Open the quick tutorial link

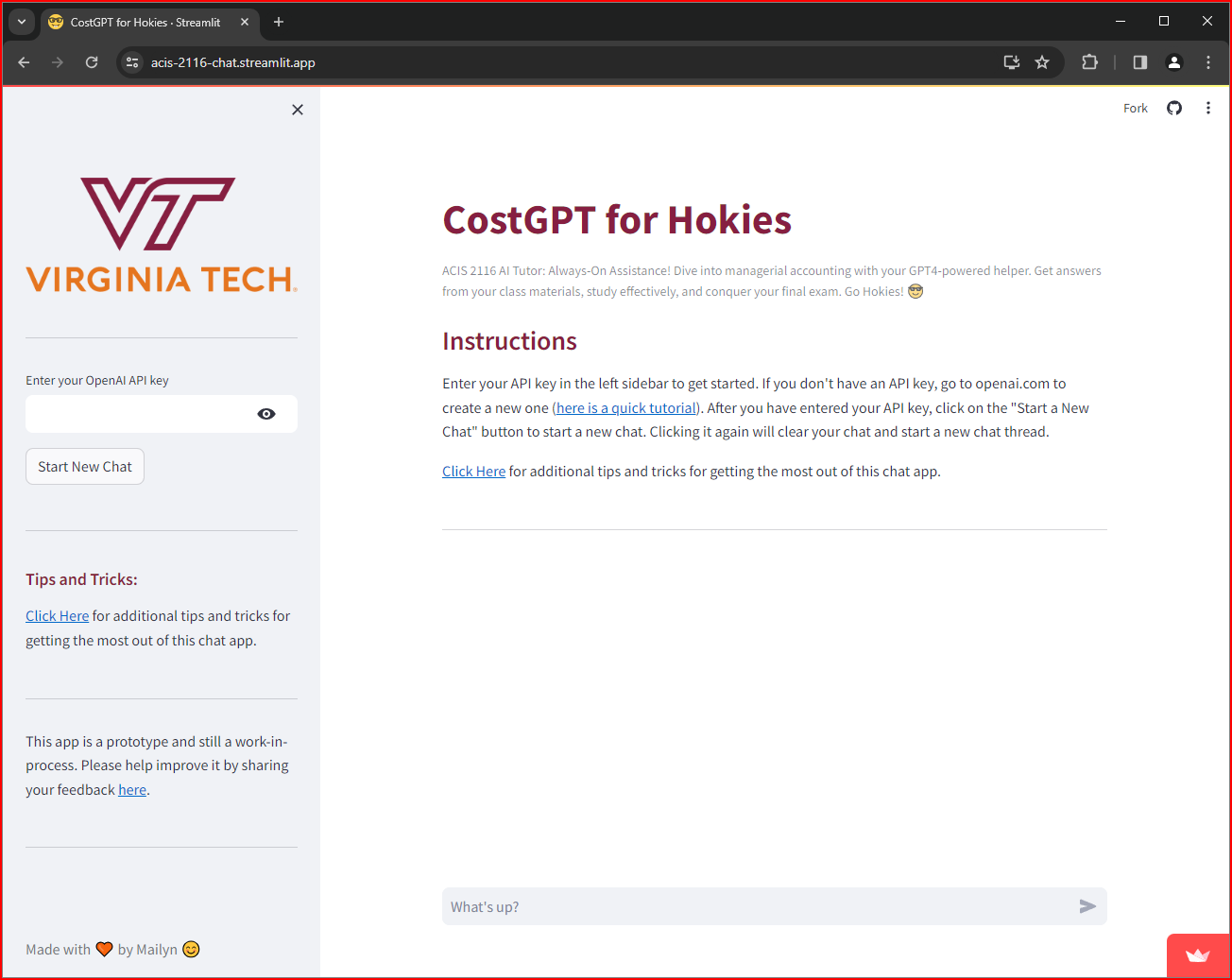pyautogui.click(x=625, y=407)
